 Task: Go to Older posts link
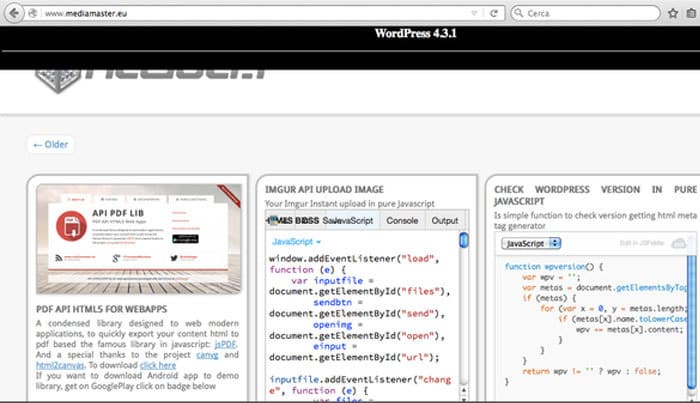[51, 145]
